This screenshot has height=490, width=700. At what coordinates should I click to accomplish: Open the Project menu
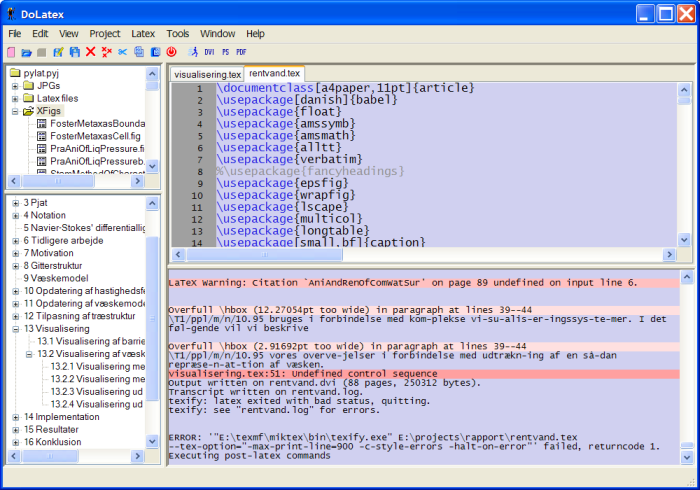[104, 33]
